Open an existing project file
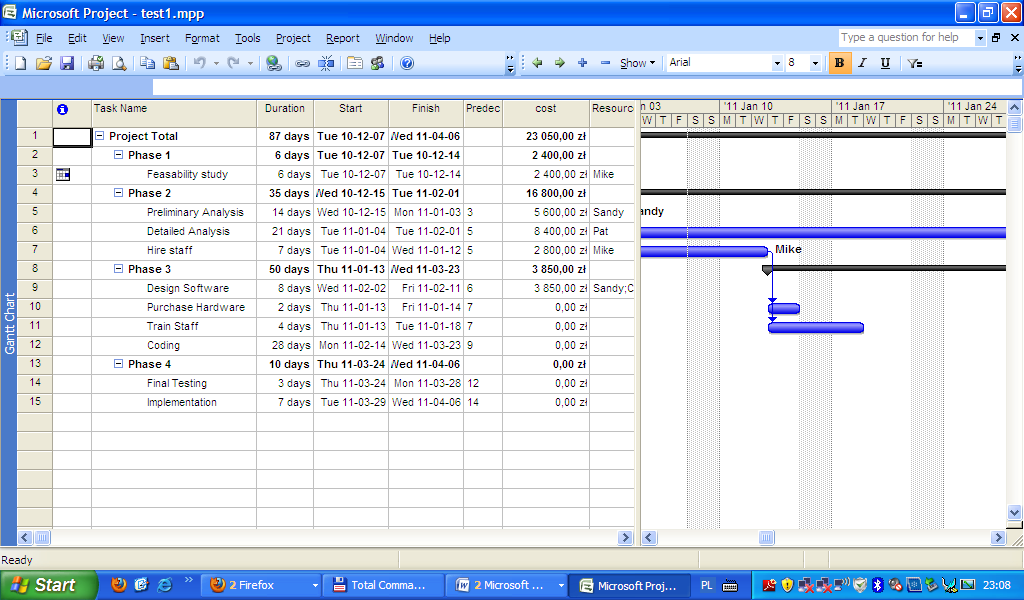 pyautogui.click(x=44, y=63)
